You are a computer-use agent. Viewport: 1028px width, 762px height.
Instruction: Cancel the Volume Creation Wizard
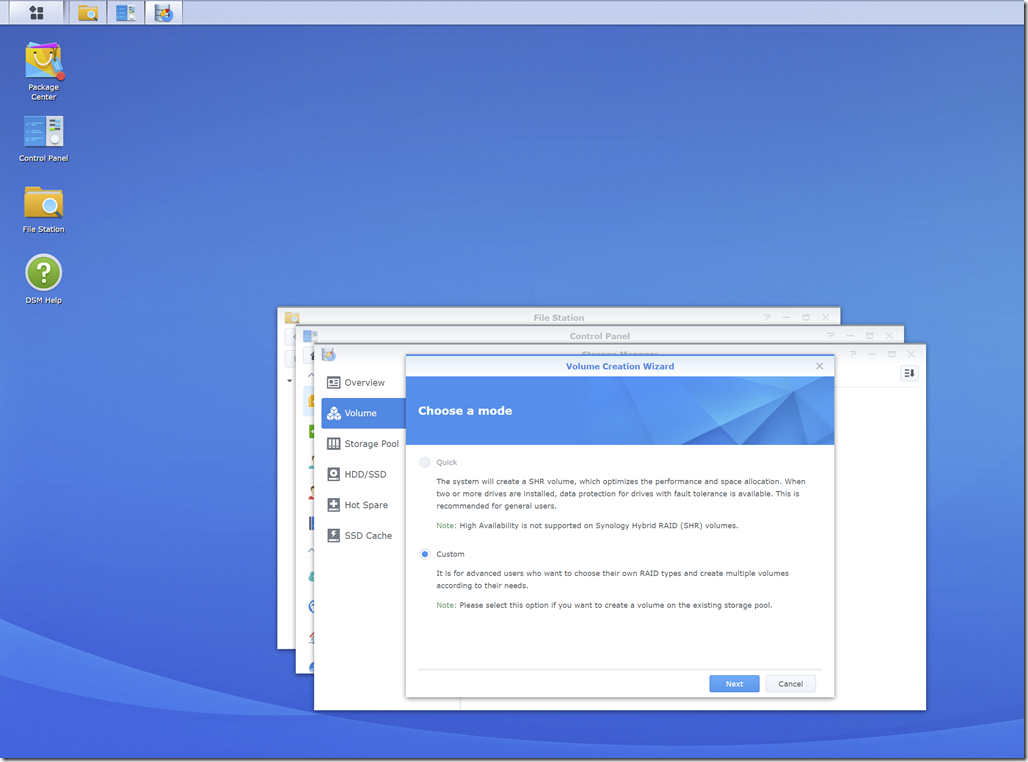coord(790,683)
